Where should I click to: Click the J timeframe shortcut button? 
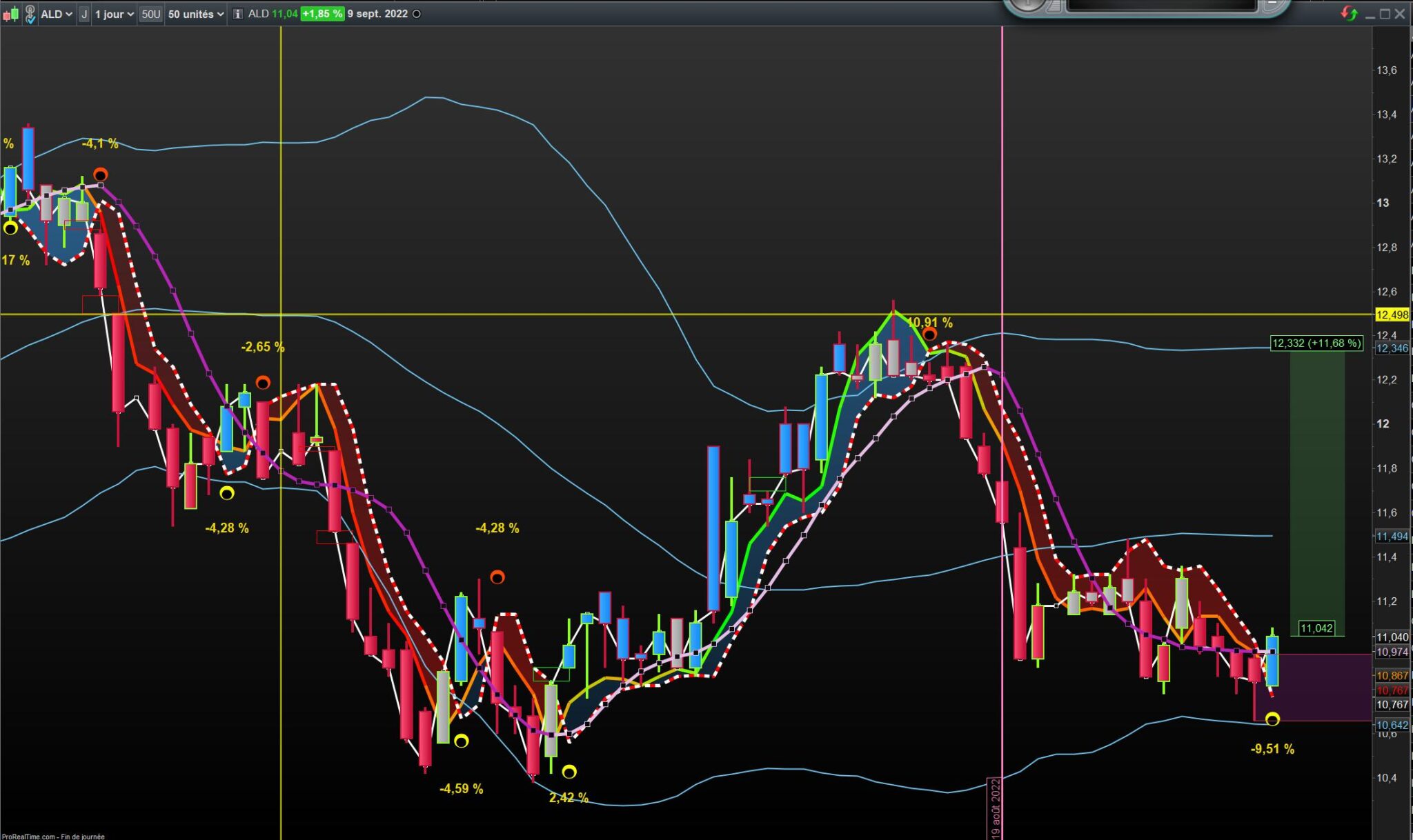pyautogui.click(x=83, y=14)
